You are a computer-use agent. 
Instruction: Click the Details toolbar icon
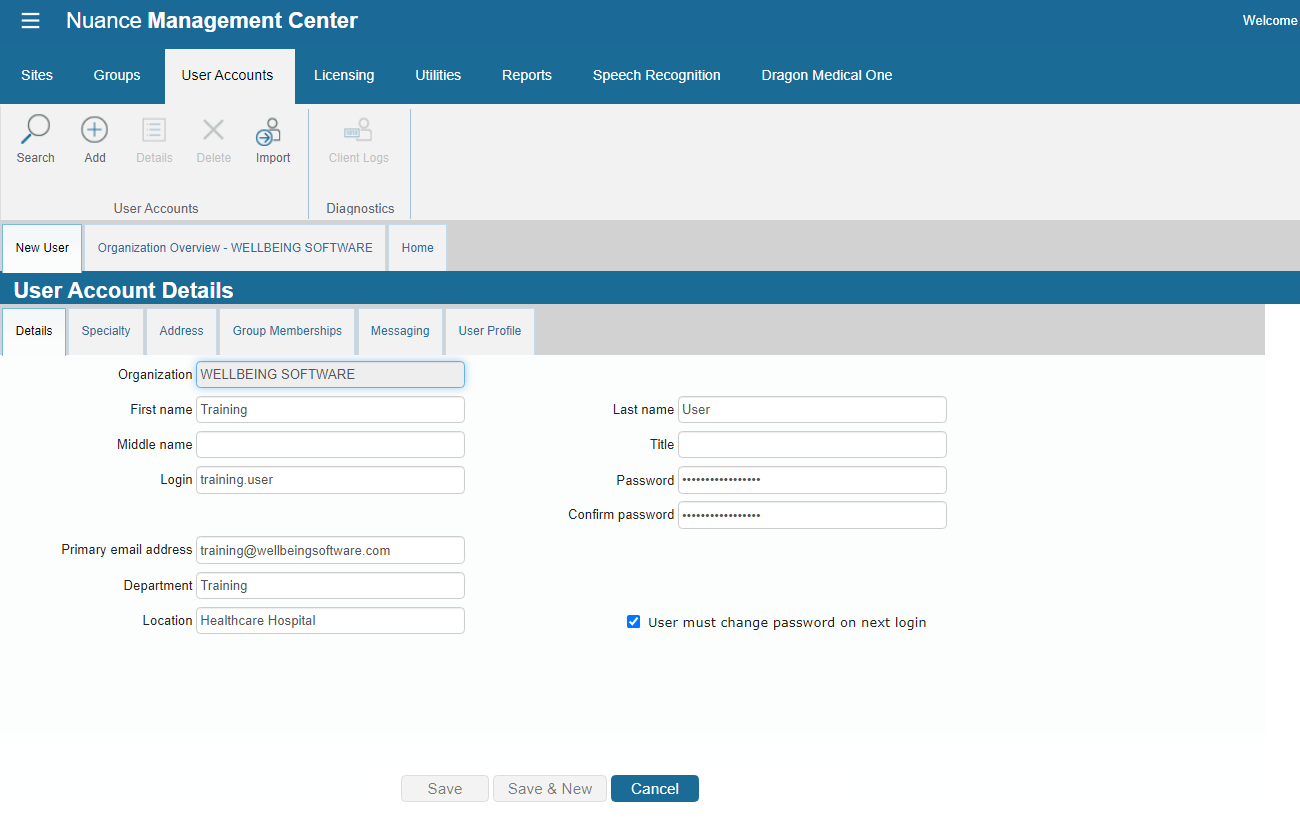pos(154,130)
